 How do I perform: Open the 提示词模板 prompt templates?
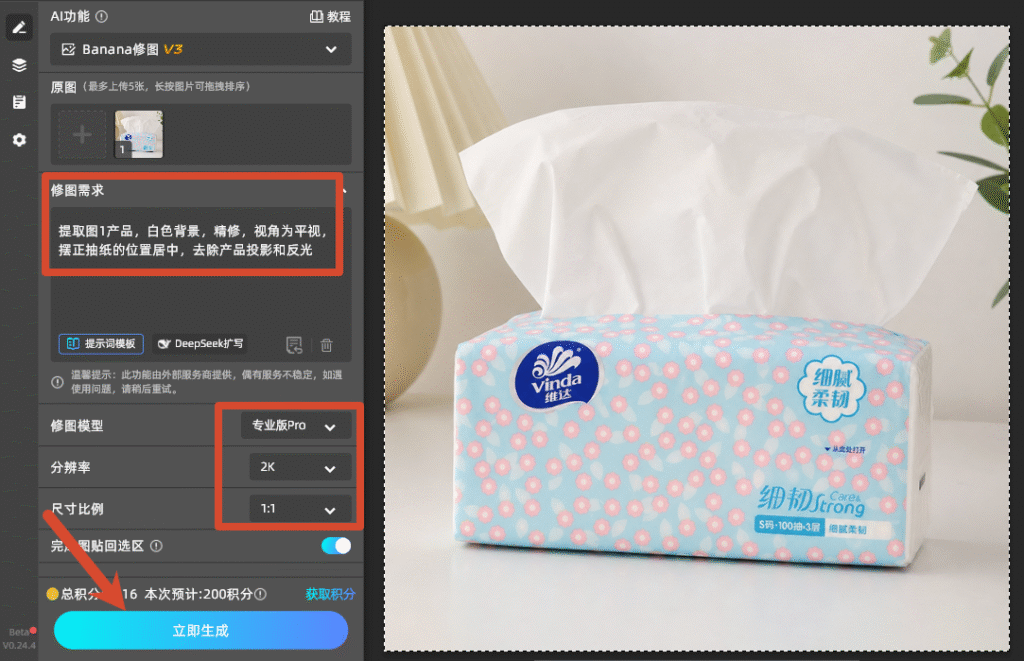point(101,344)
